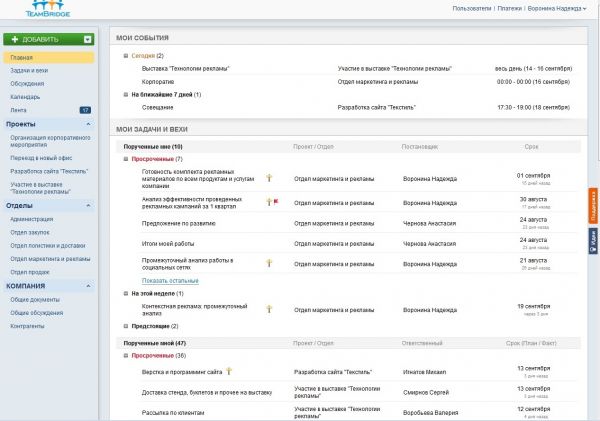Click responsible Воробьева Валерия

430,413
